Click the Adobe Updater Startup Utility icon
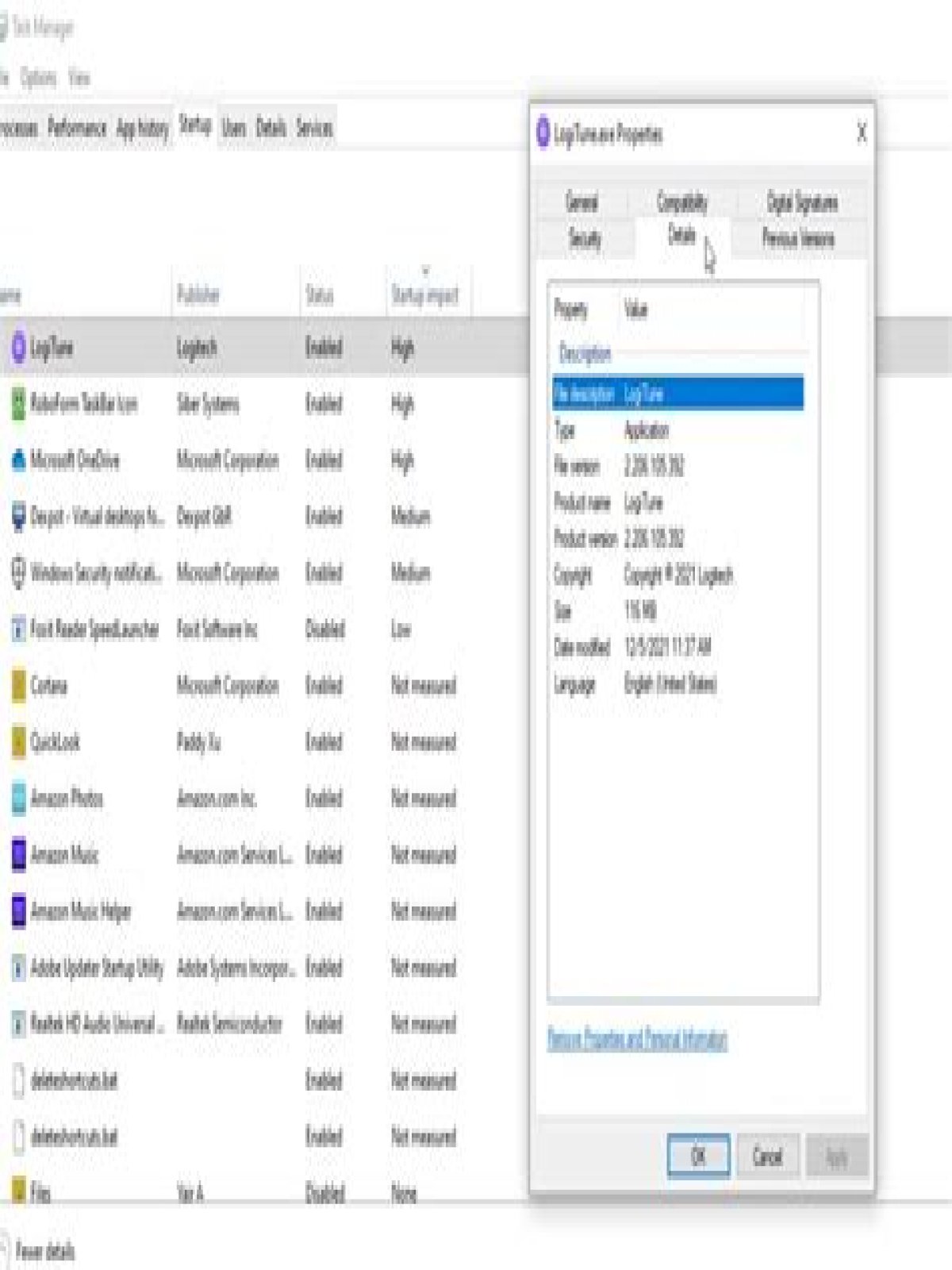 (18, 968)
